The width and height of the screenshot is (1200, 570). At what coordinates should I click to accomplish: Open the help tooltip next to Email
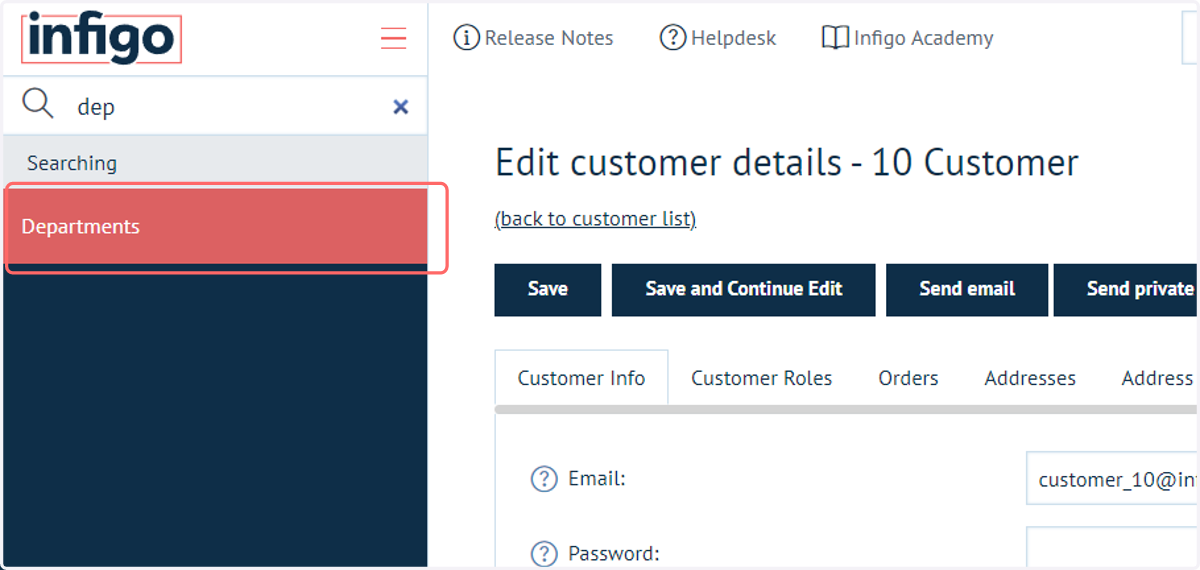[543, 479]
